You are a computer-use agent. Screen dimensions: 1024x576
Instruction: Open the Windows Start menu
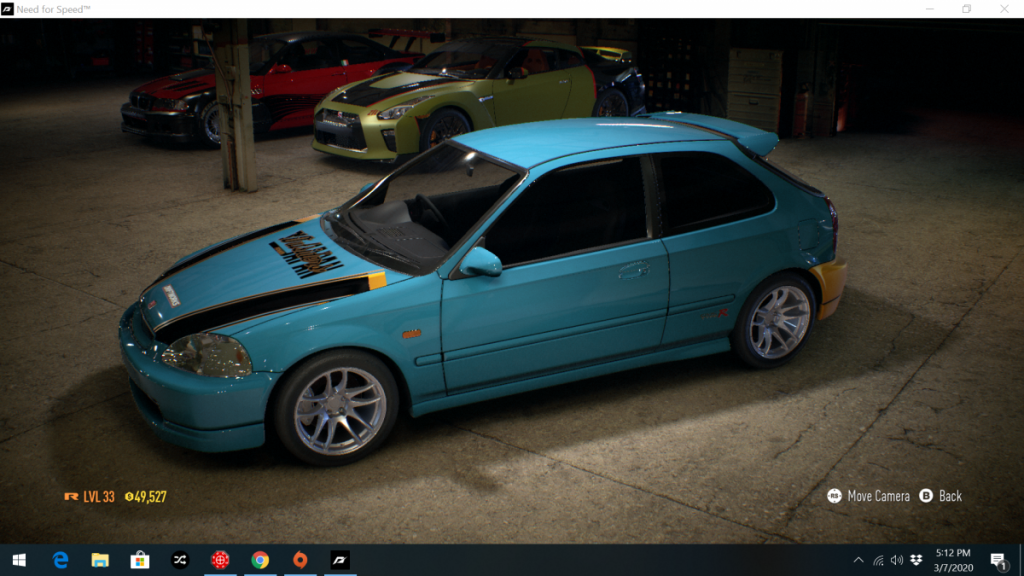(x=19, y=560)
